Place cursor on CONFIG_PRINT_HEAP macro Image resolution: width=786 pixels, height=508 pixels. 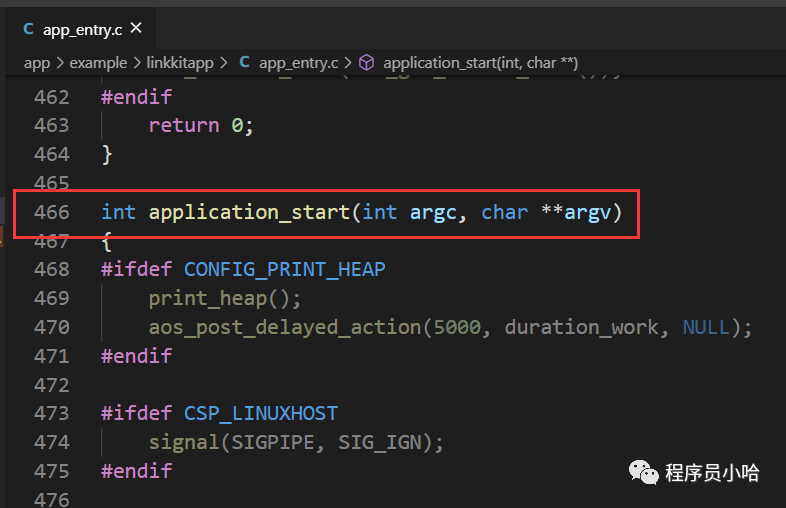pos(284,269)
